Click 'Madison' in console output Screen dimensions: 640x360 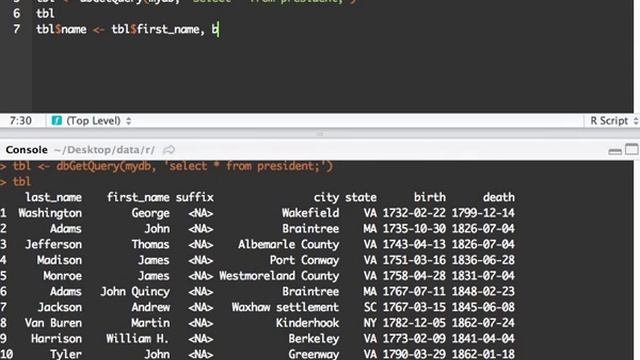coord(59,260)
